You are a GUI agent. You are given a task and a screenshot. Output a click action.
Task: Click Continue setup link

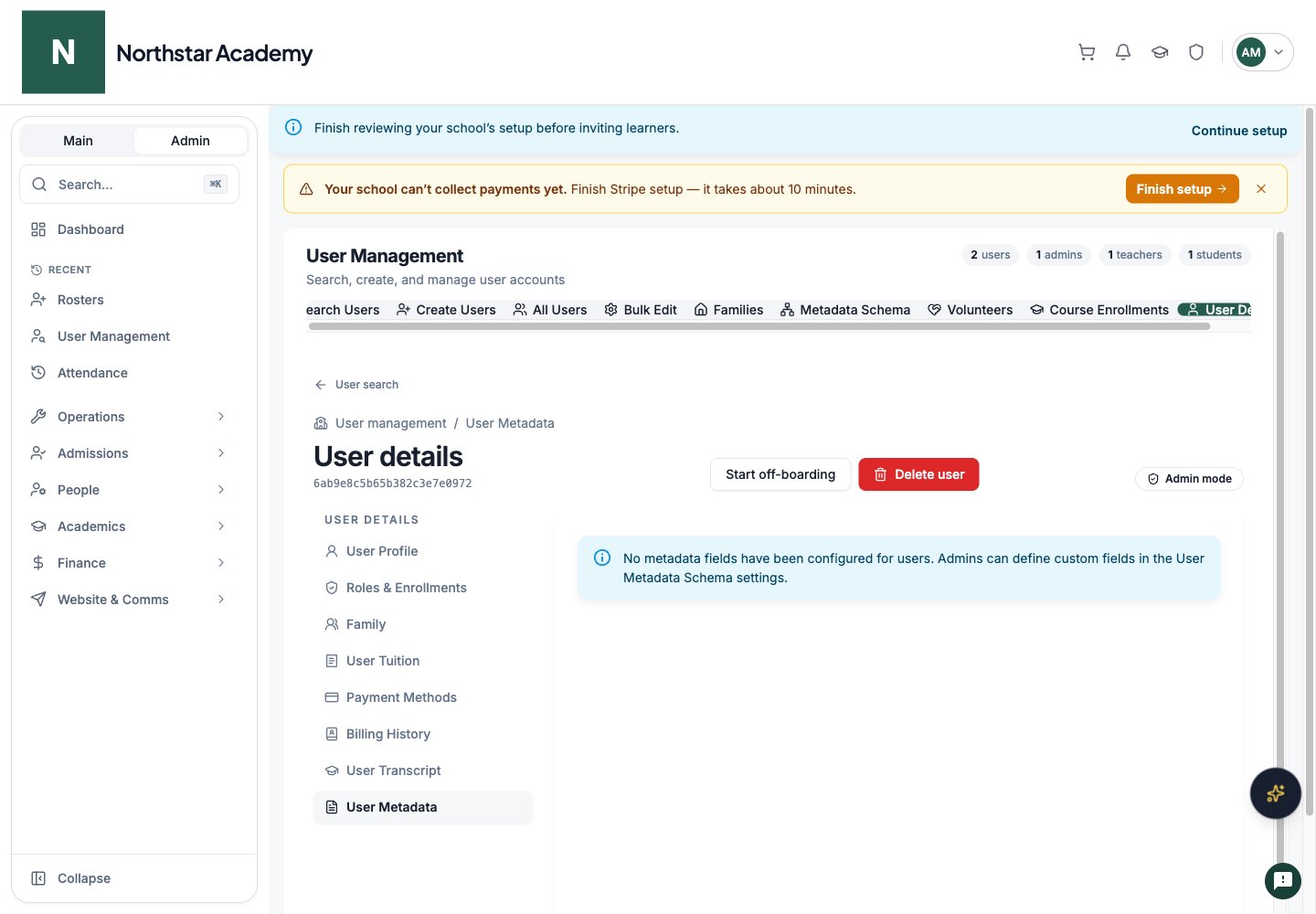(1239, 131)
